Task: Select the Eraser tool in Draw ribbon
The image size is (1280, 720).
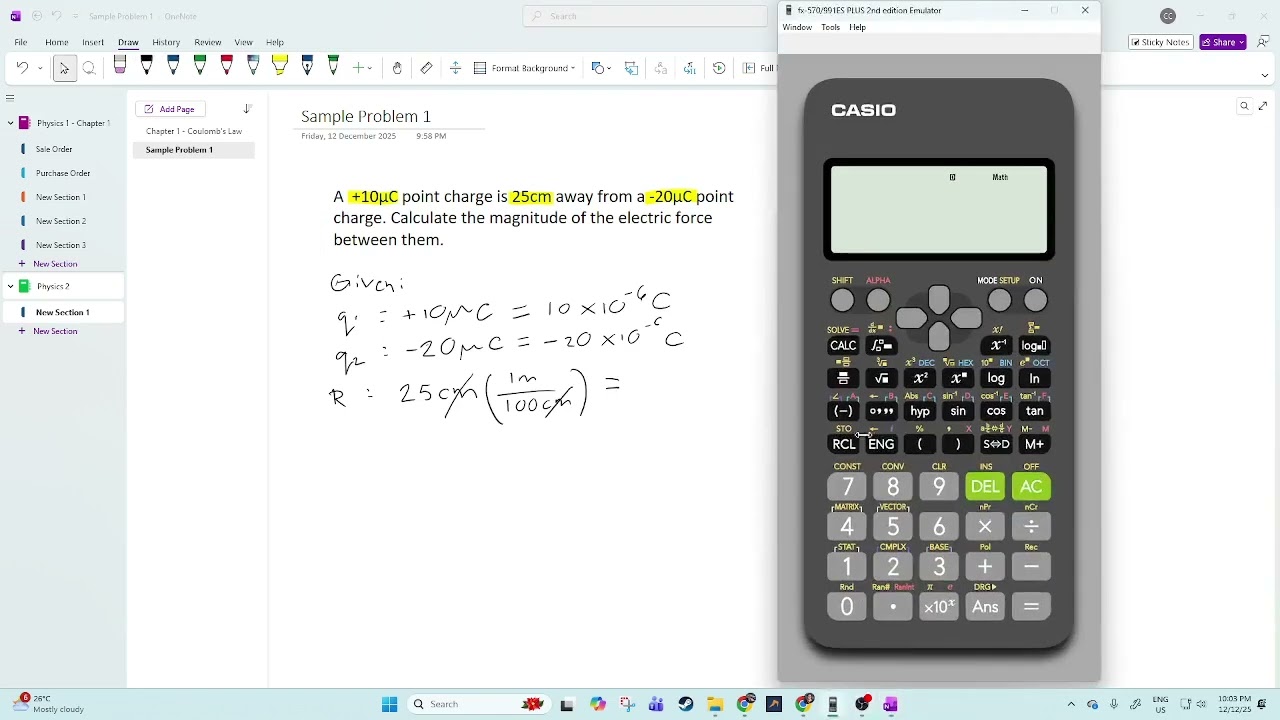Action: [120, 67]
